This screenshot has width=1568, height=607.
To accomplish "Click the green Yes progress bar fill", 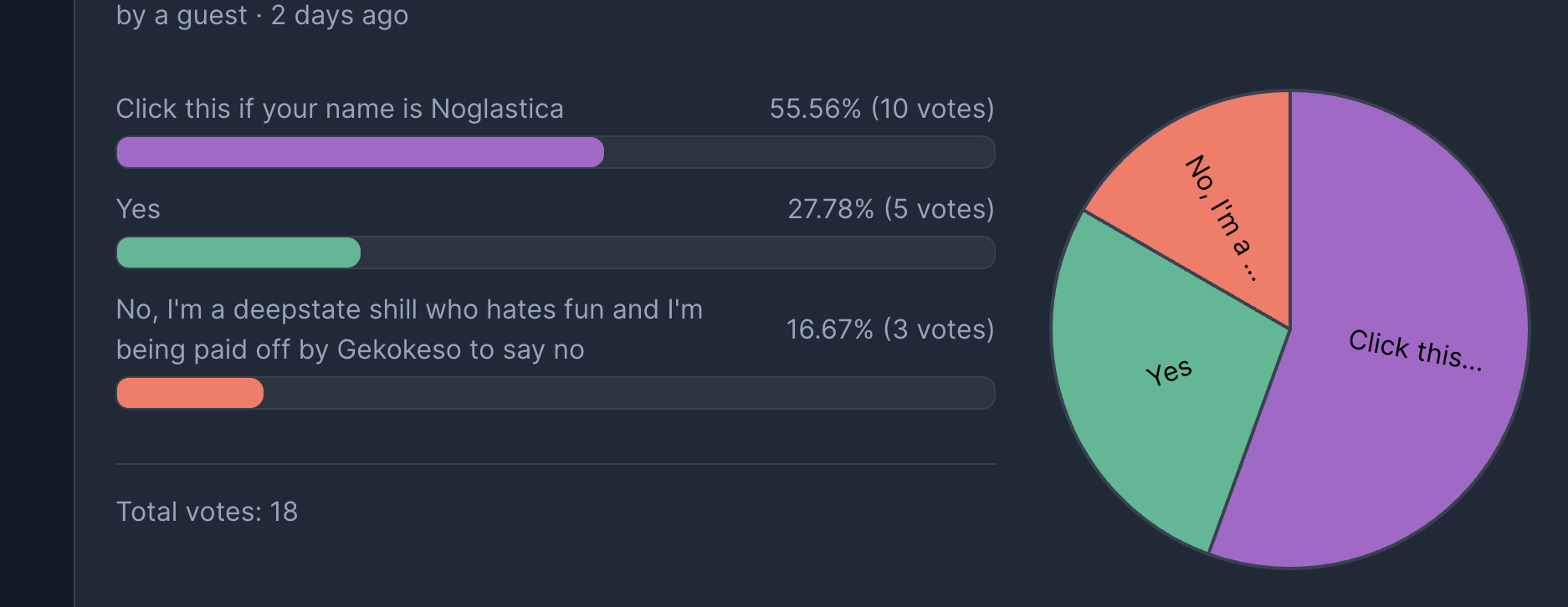I will click(x=238, y=252).
